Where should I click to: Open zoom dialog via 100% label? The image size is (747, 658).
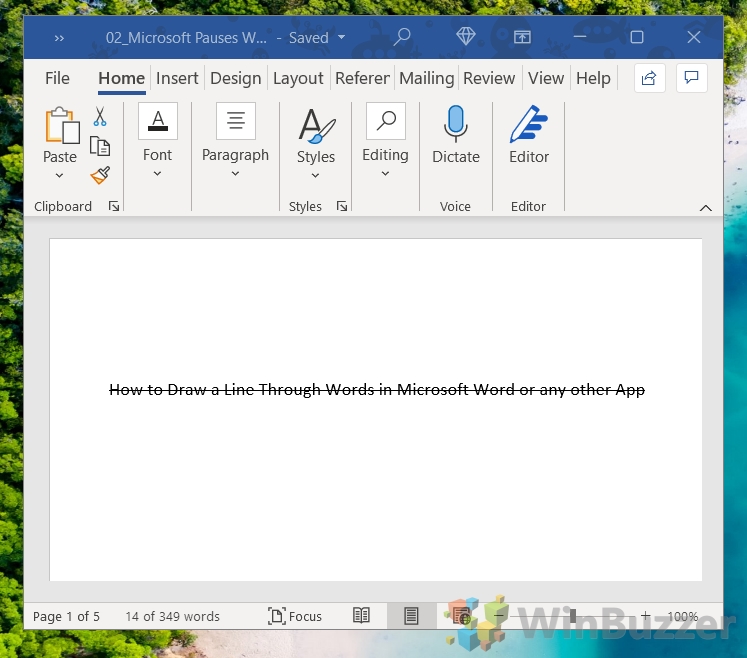(683, 617)
